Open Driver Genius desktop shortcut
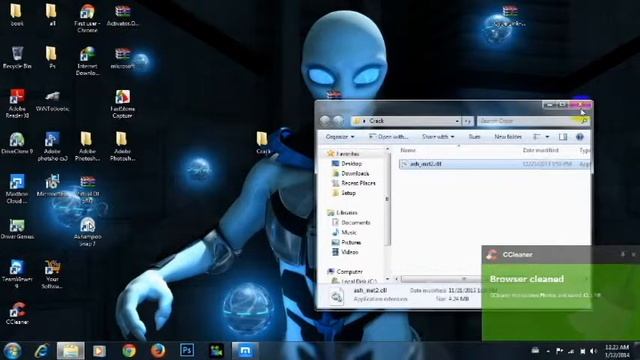640x360 pixels. tap(17, 229)
